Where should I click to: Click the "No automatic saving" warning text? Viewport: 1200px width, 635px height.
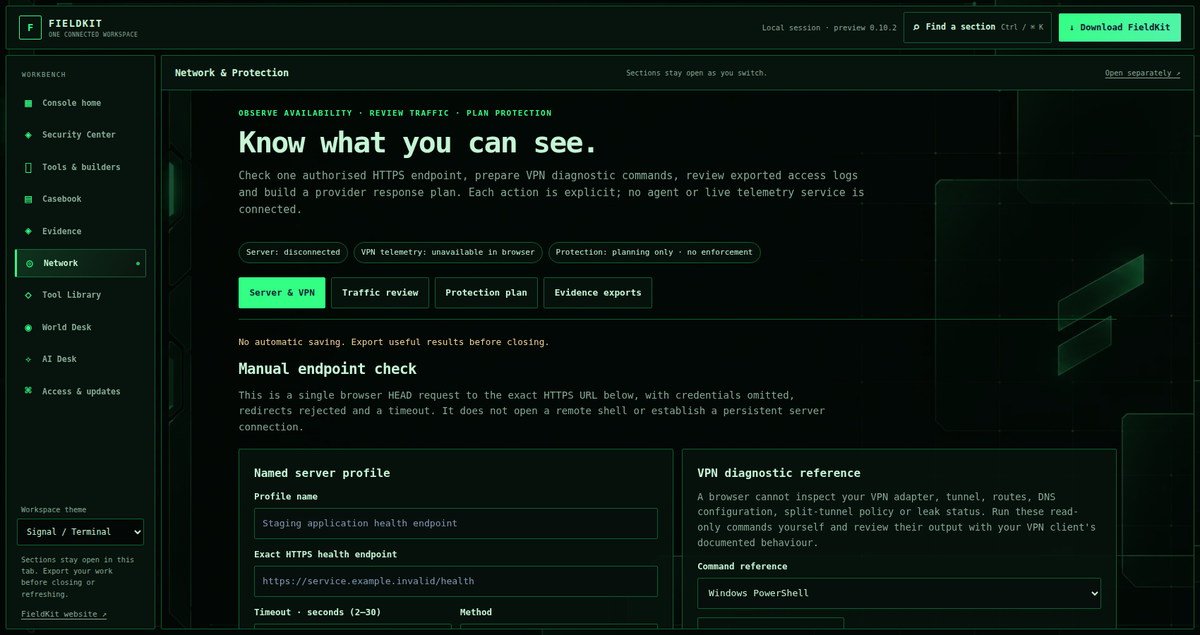394,342
